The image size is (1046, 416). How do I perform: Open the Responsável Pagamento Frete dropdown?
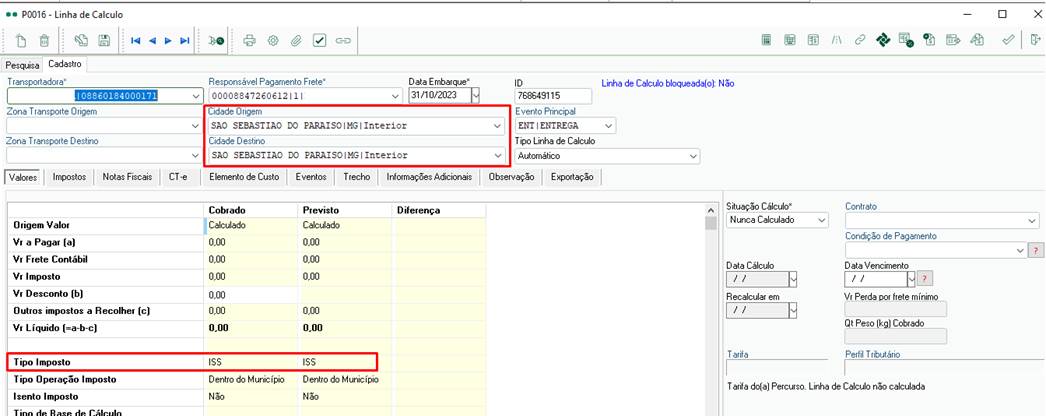pos(396,96)
